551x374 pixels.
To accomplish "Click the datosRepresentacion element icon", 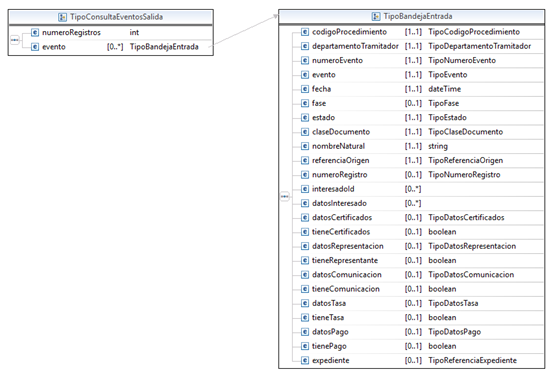I will click(x=305, y=246).
